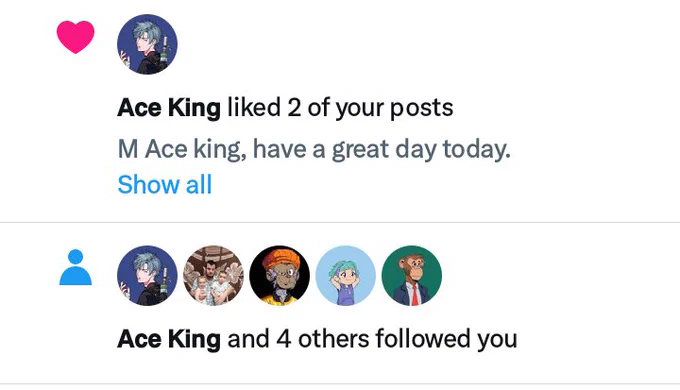
Task: Click the word 'today.' in post preview
Action: (477, 150)
